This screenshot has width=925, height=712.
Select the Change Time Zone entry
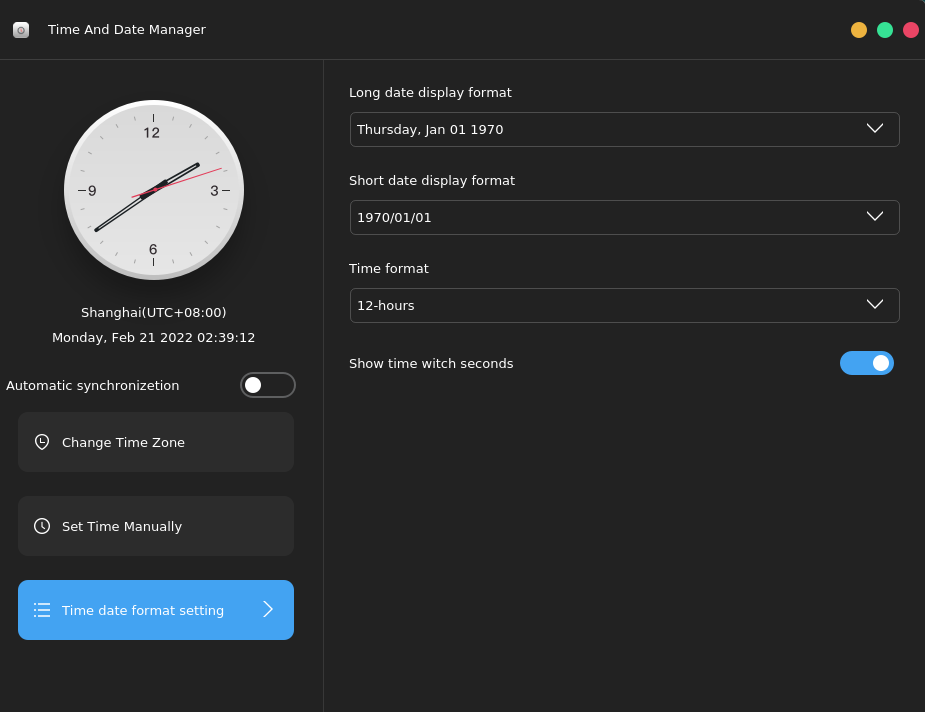pyautogui.click(x=155, y=442)
